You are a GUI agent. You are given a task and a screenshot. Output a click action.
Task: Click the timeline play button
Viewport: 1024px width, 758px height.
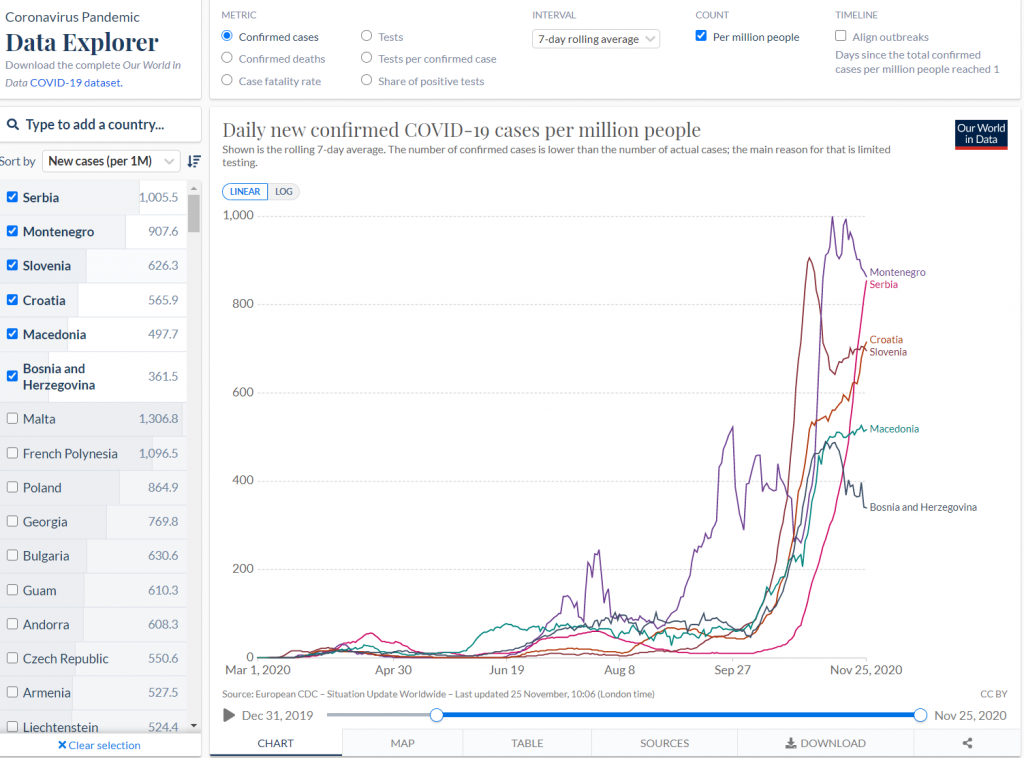pyautogui.click(x=229, y=716)
